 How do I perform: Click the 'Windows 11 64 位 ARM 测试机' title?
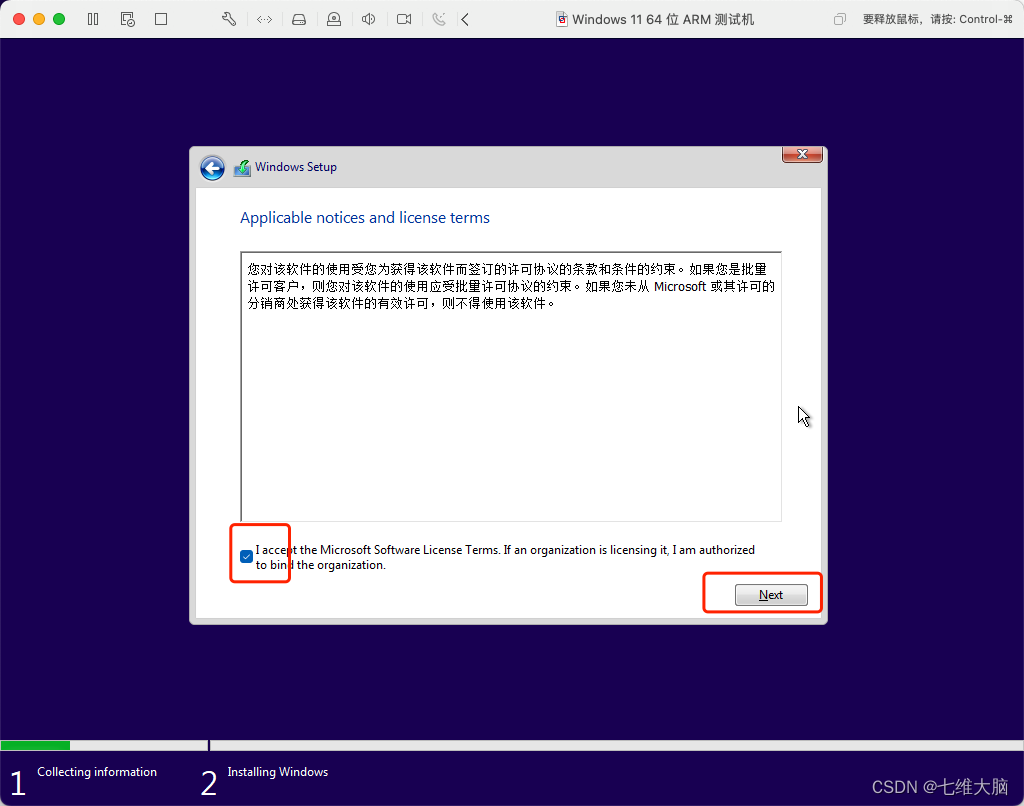(x=663, y=20)
